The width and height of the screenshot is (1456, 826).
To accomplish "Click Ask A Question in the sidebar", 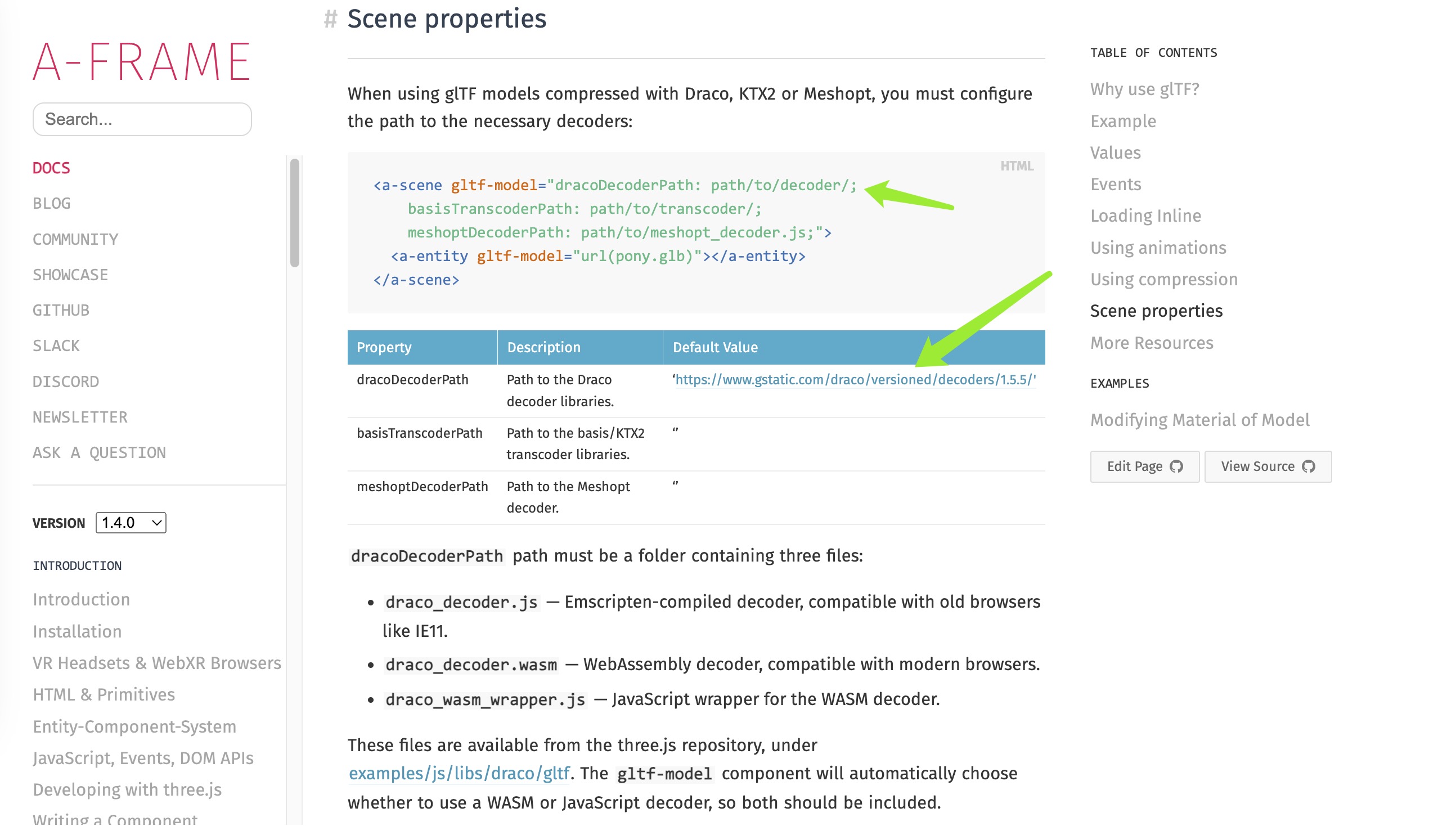I will (99, 452).
